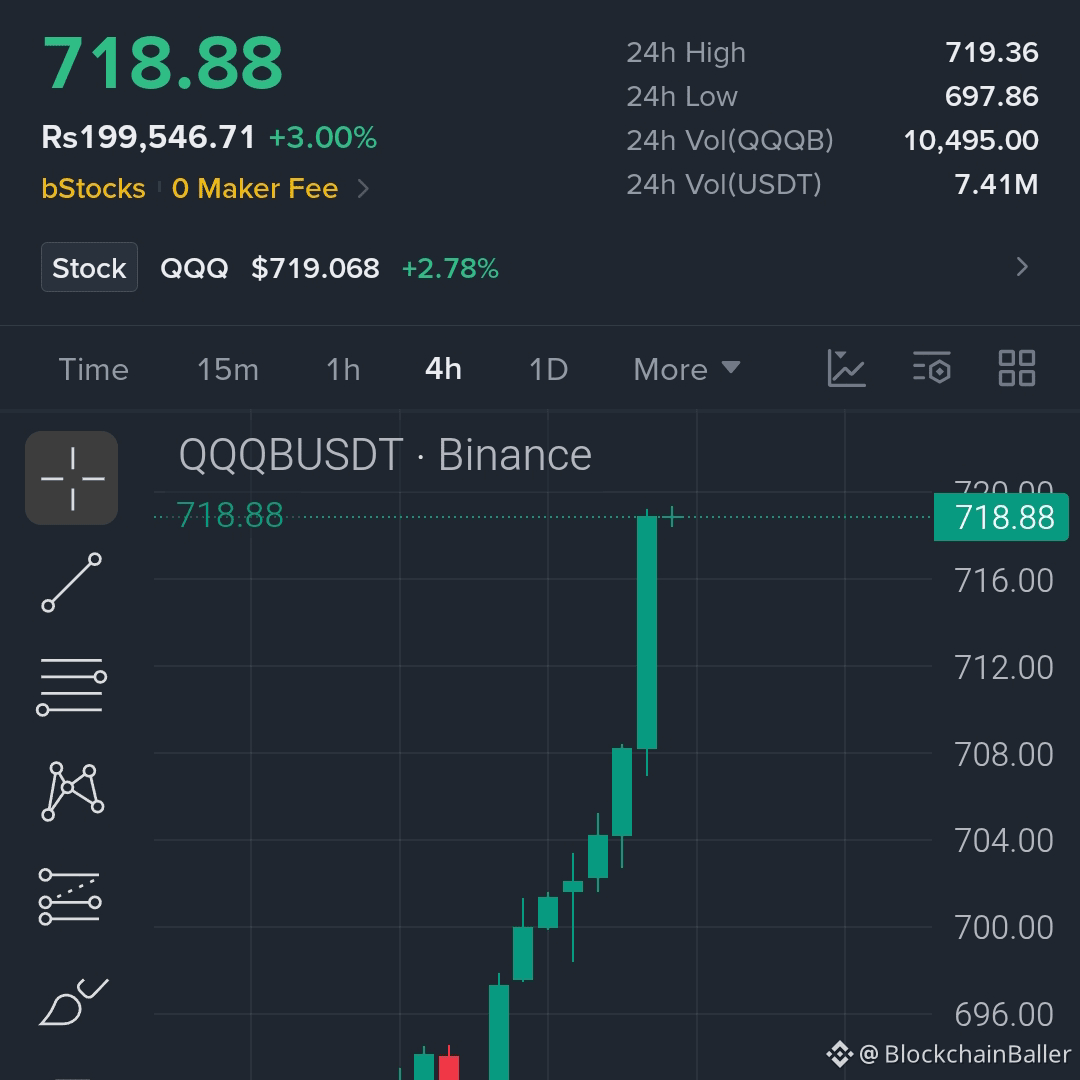Select the XABCD pattern tool

72,791
